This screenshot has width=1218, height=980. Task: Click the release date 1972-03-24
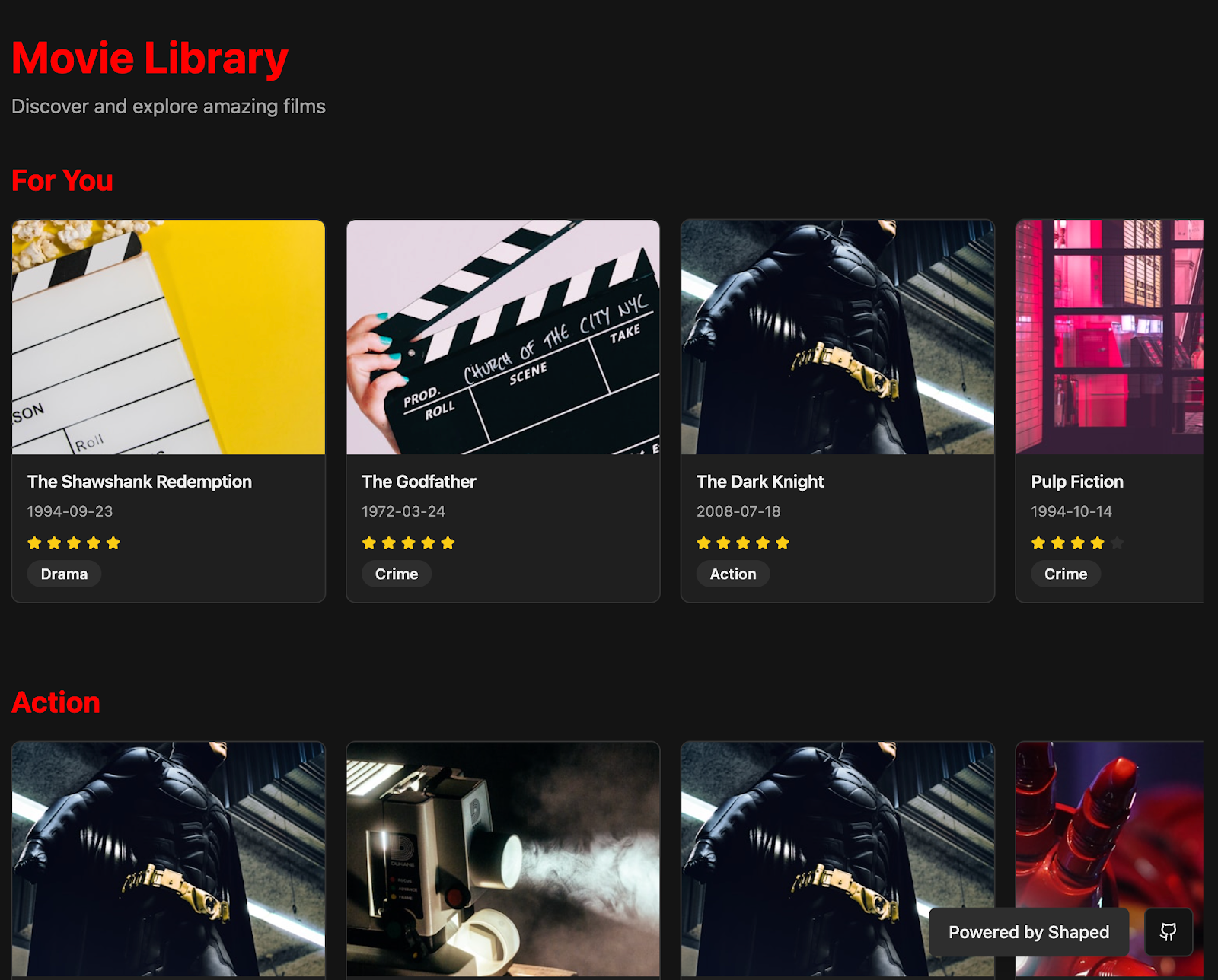tap(403, 511)
